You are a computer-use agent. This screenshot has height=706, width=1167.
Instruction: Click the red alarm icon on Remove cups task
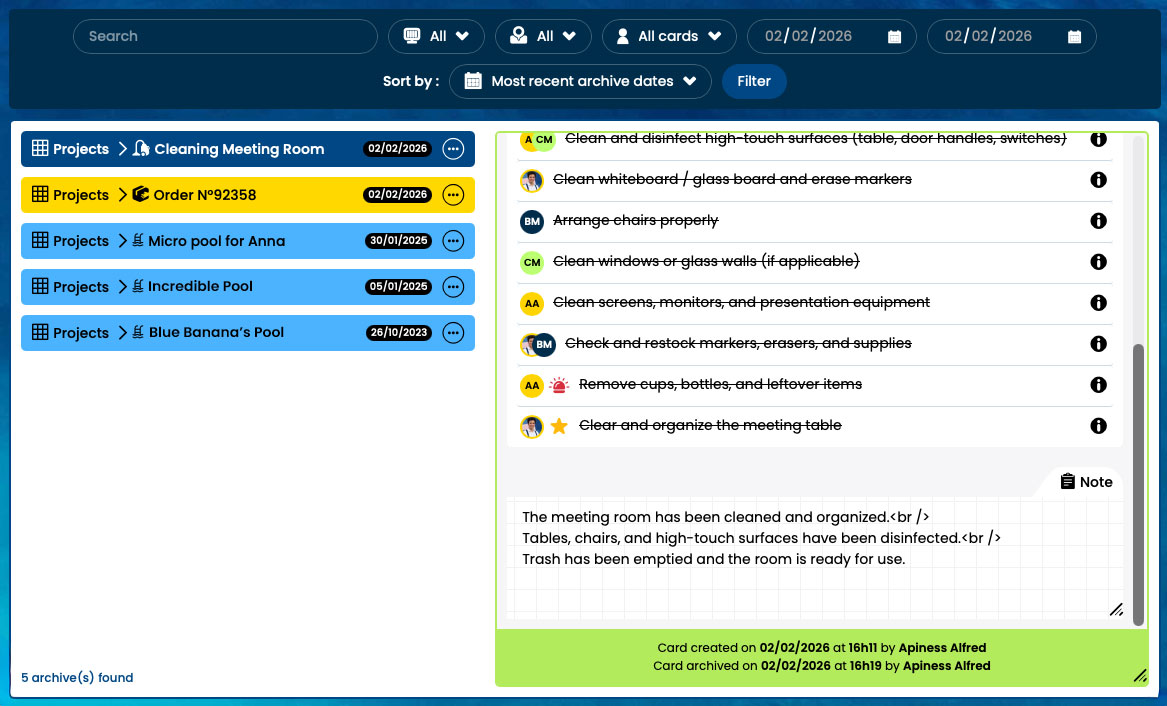[x=559, y=385]
